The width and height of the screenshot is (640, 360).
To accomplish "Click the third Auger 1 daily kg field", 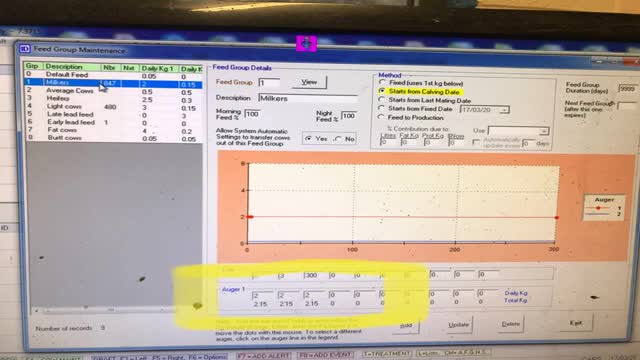I will (x=314, y=295).
